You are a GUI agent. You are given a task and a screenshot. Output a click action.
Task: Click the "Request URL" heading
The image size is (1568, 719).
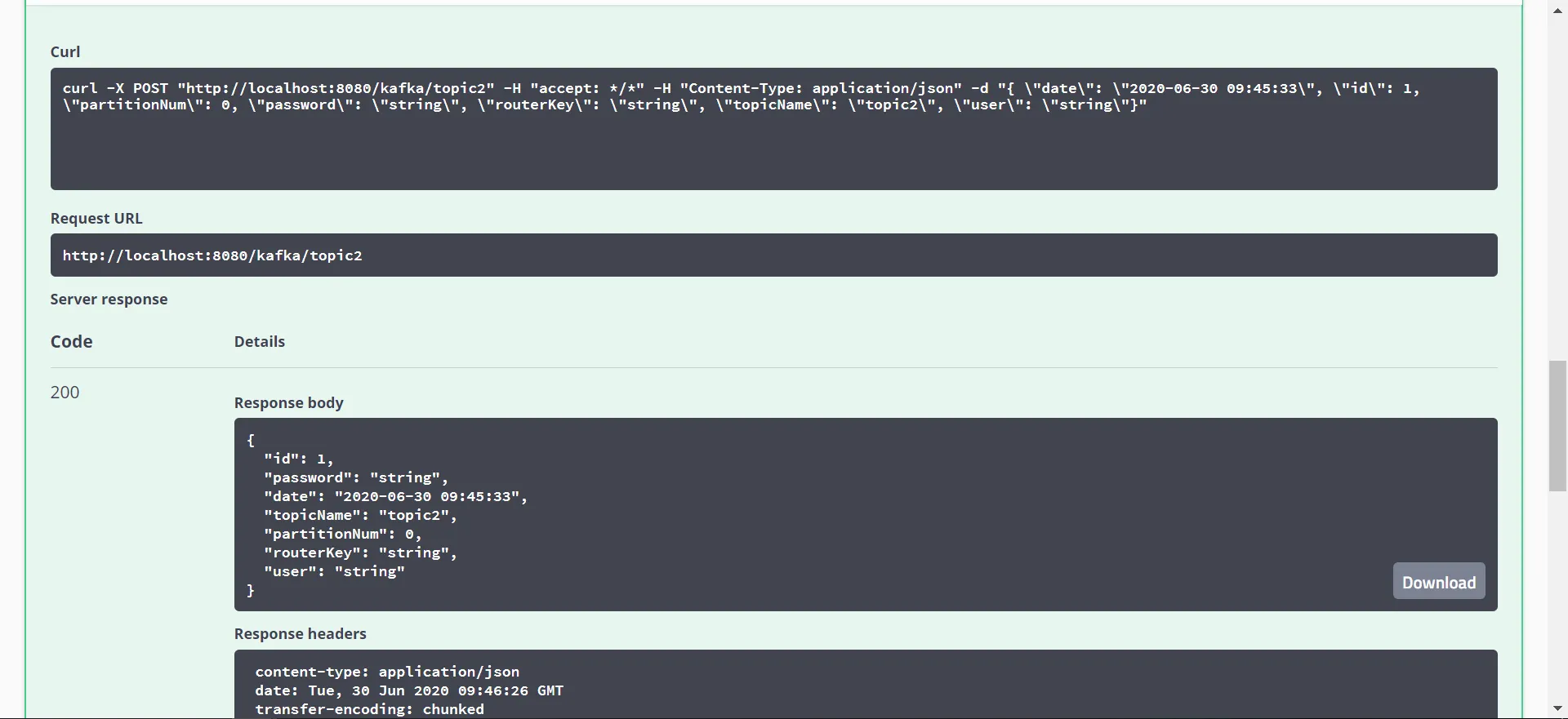coord(96,219)
